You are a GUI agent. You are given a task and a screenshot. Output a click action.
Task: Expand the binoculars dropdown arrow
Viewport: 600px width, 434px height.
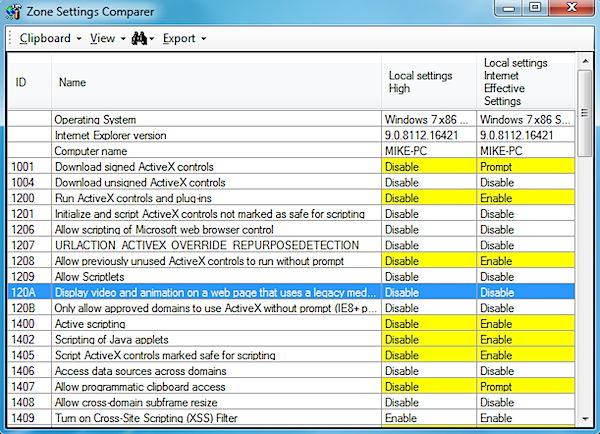pos(152,39)
